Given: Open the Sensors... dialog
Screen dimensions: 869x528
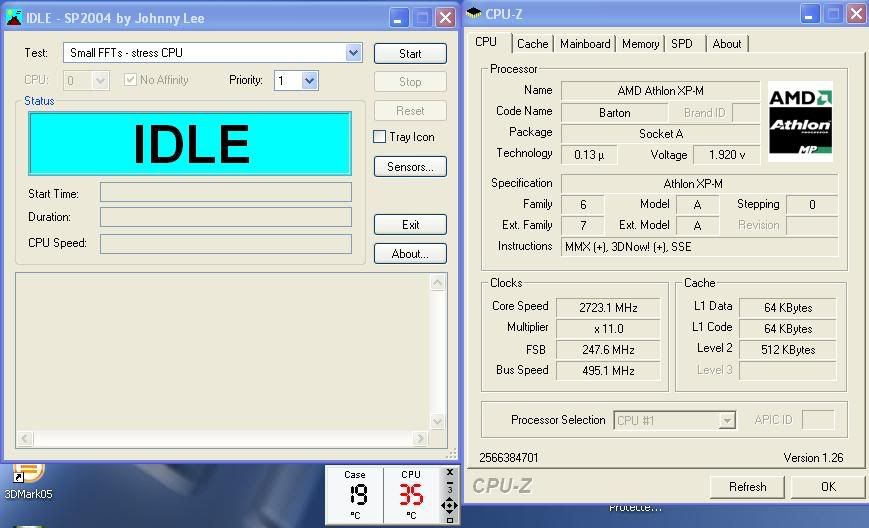Looking at the screenshot, I should pos(410,167).
